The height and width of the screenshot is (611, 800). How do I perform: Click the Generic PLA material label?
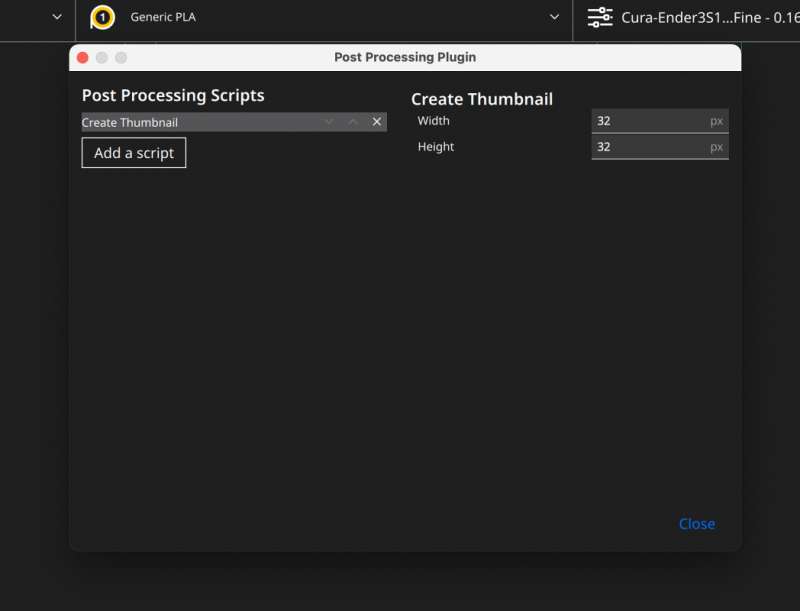(x=163, y=17)
